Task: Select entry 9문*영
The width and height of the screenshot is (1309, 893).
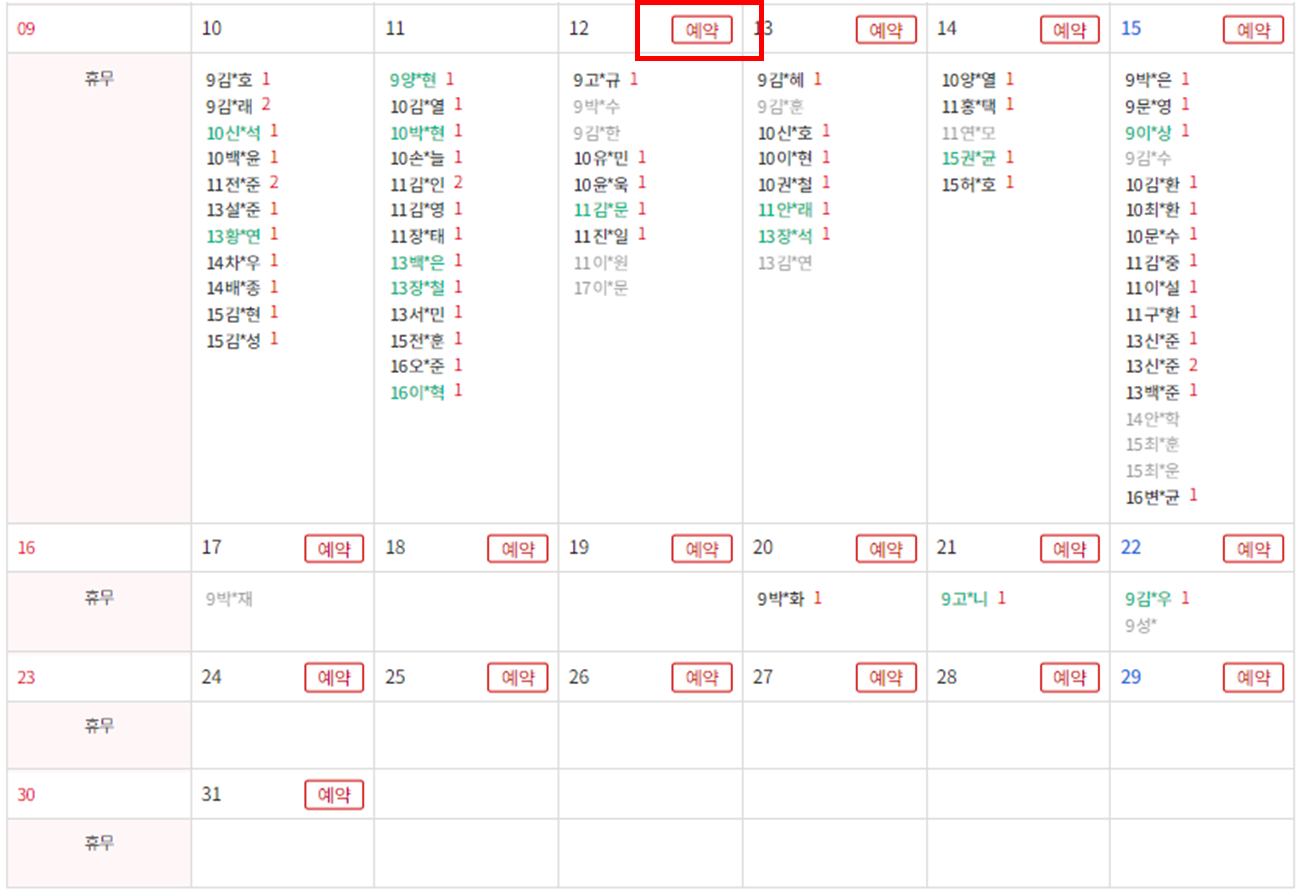Action: click(1150, 106)
